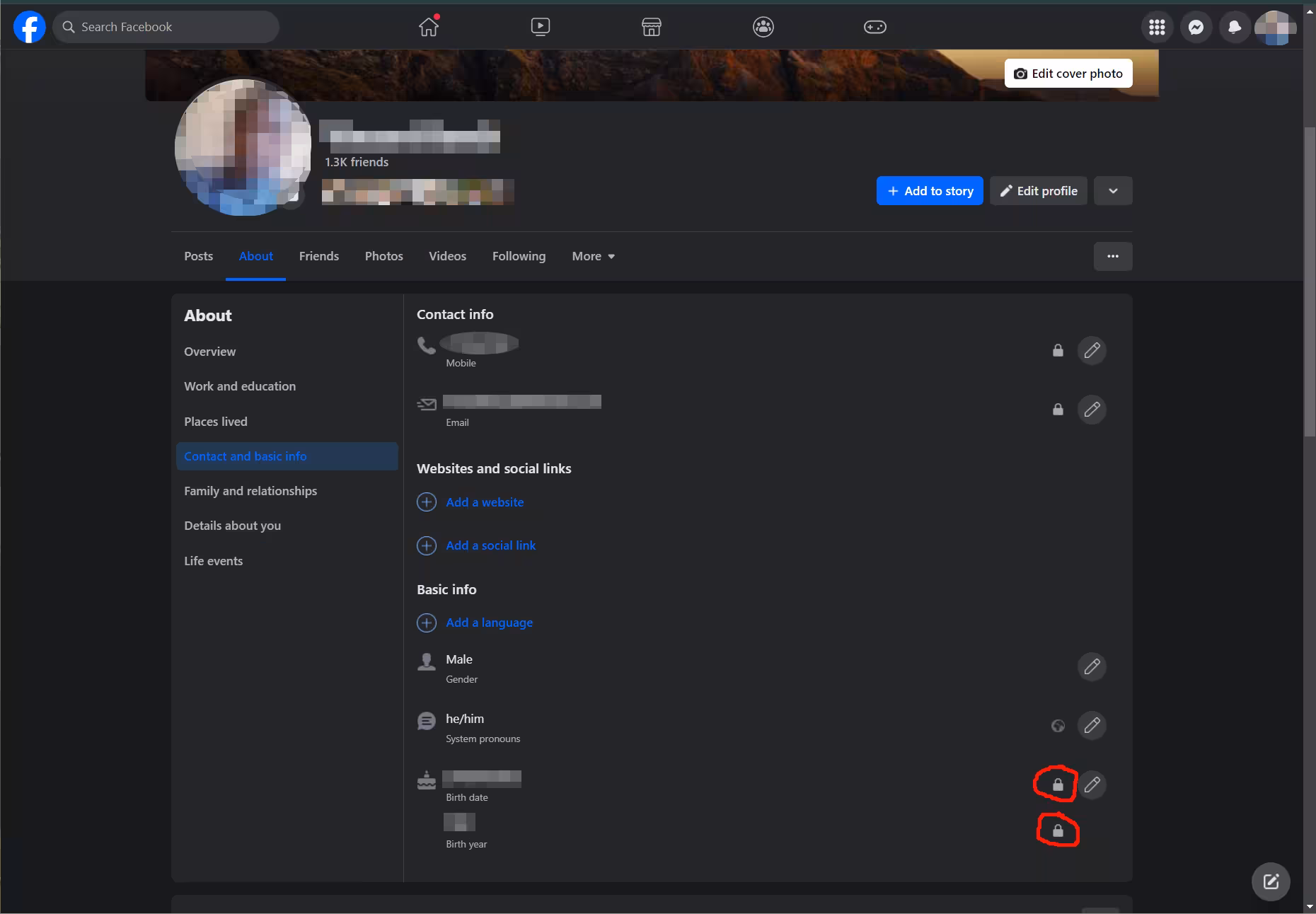Expand the chevron beside Edit profile

(1113, 191)
